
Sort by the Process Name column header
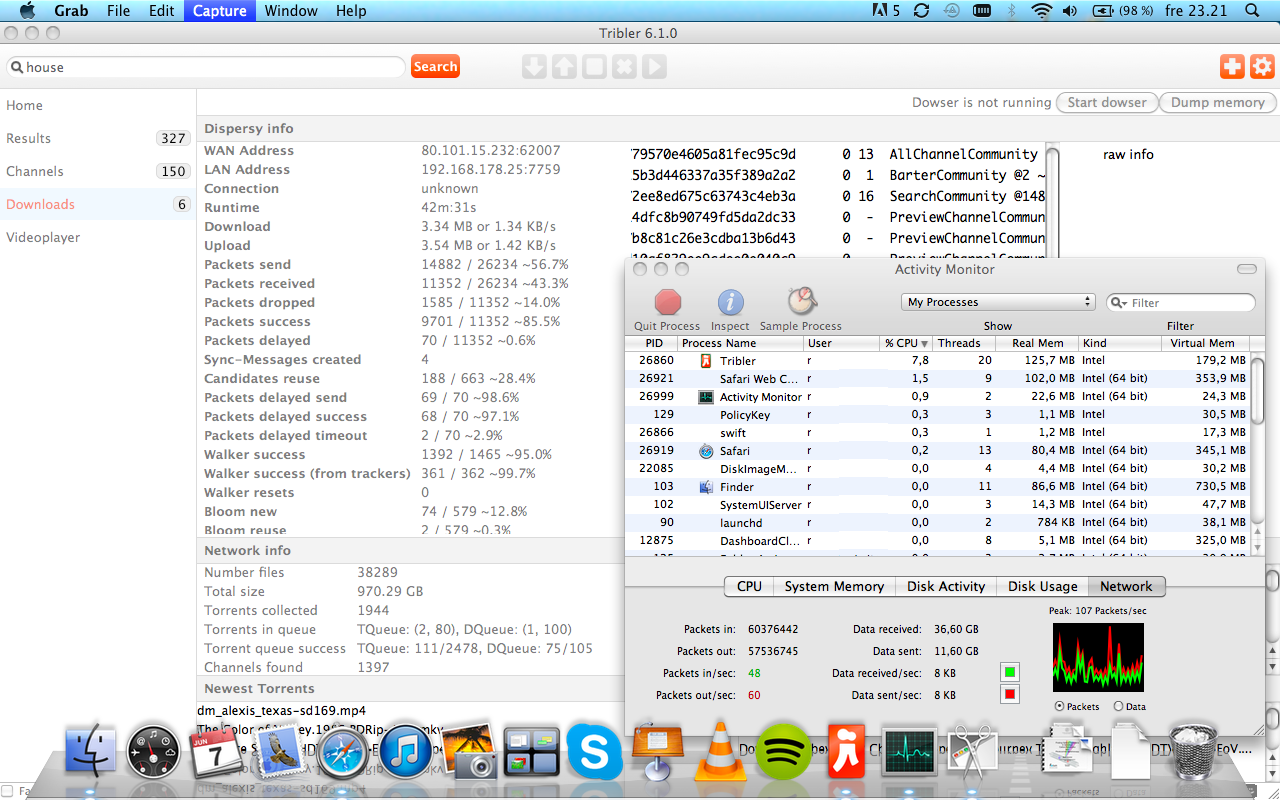pos(740,343)
